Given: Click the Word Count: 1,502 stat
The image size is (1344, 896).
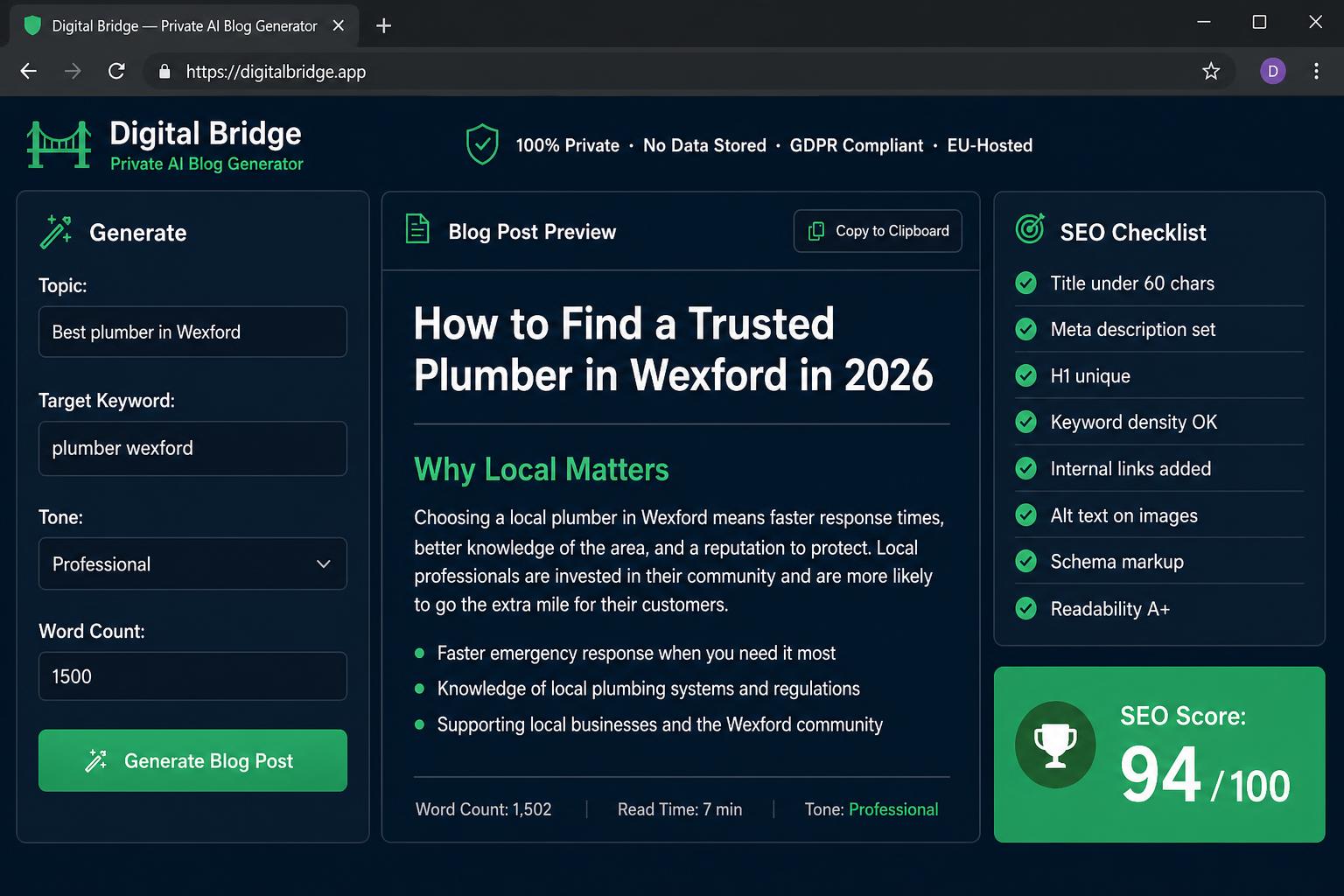Looking at the screenshot, I should click(483, 809).
